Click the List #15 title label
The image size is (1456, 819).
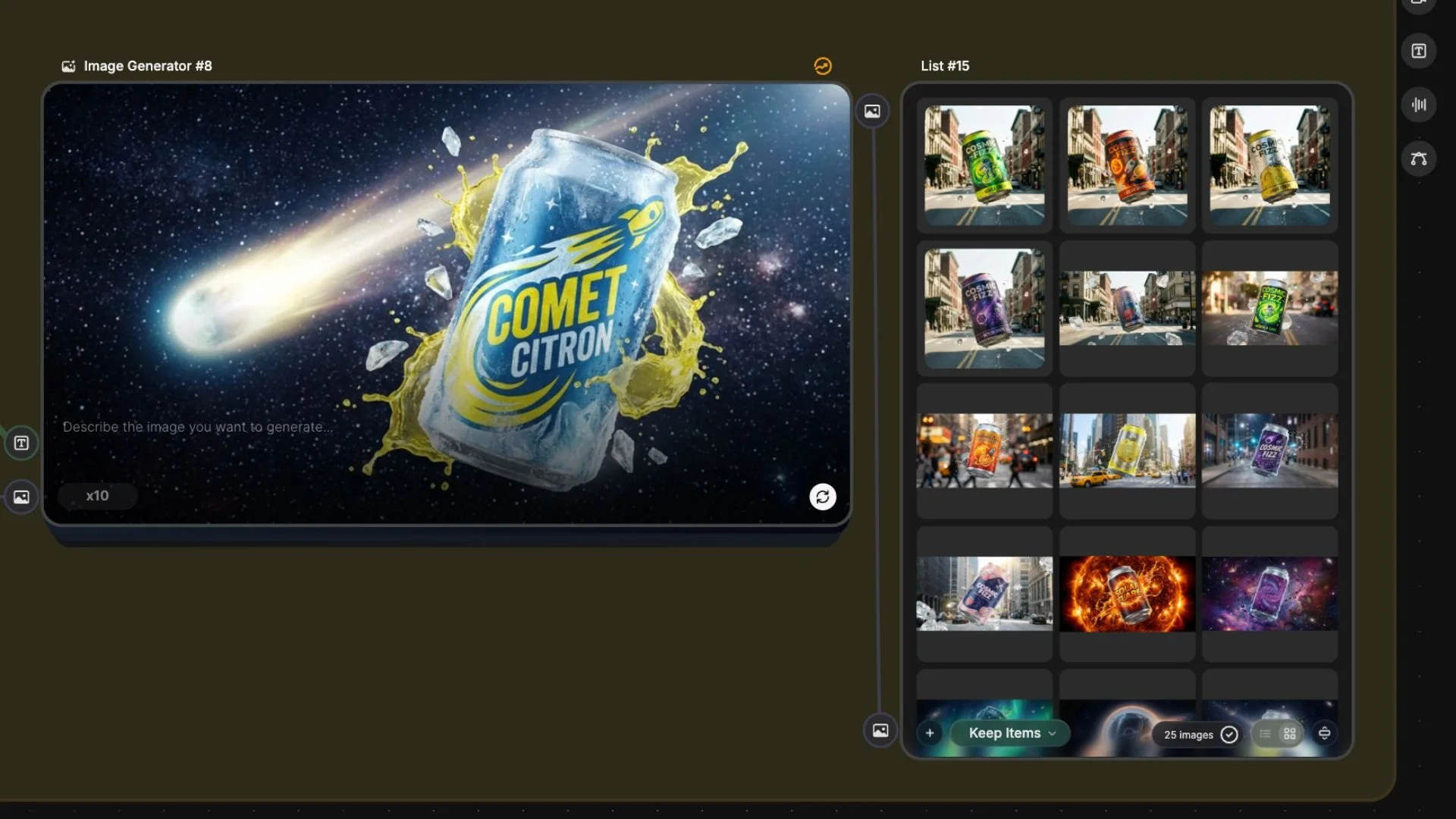coord(945,66)
